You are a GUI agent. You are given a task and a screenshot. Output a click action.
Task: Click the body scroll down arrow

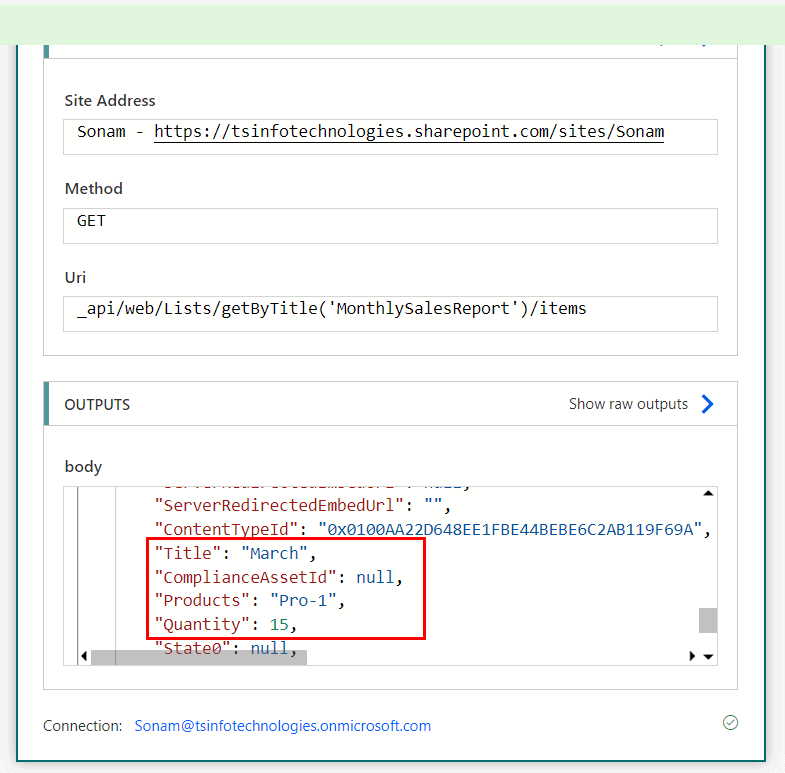pyautogui.click(x=708, y=656)
